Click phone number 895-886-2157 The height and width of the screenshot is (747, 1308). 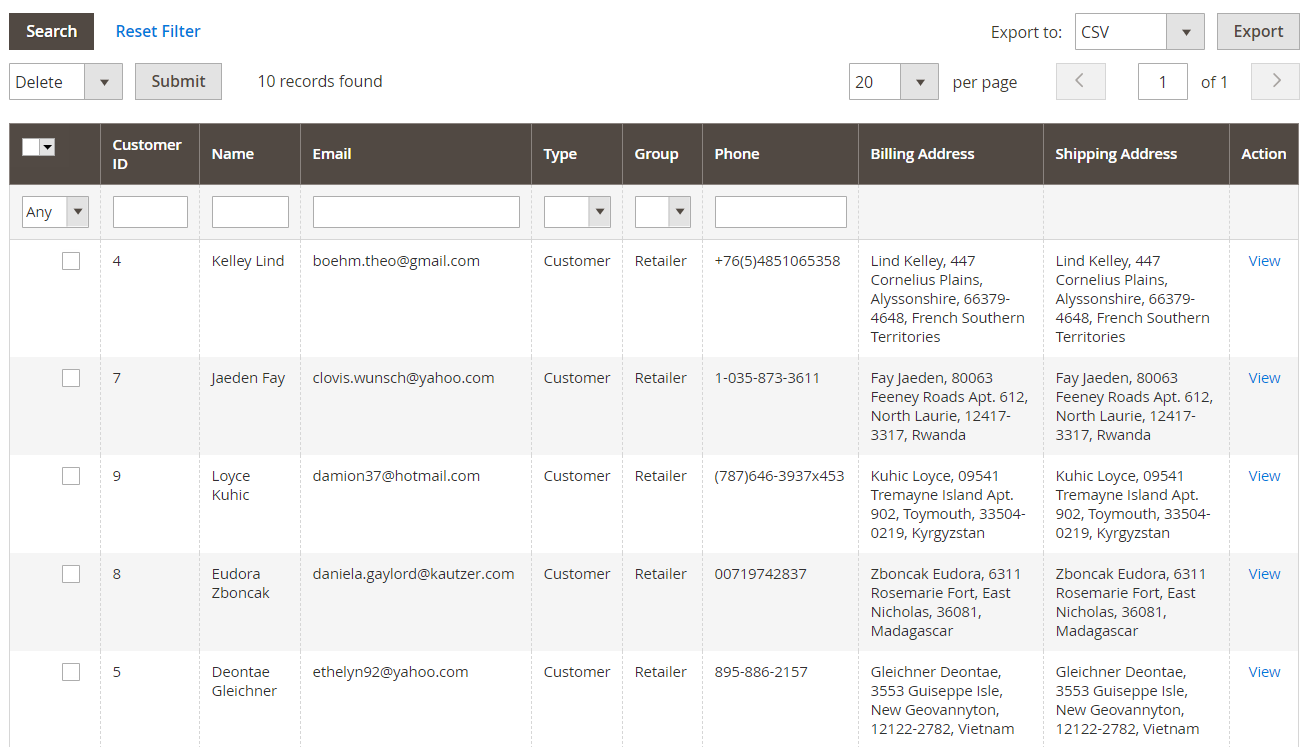tap(761, 672)
